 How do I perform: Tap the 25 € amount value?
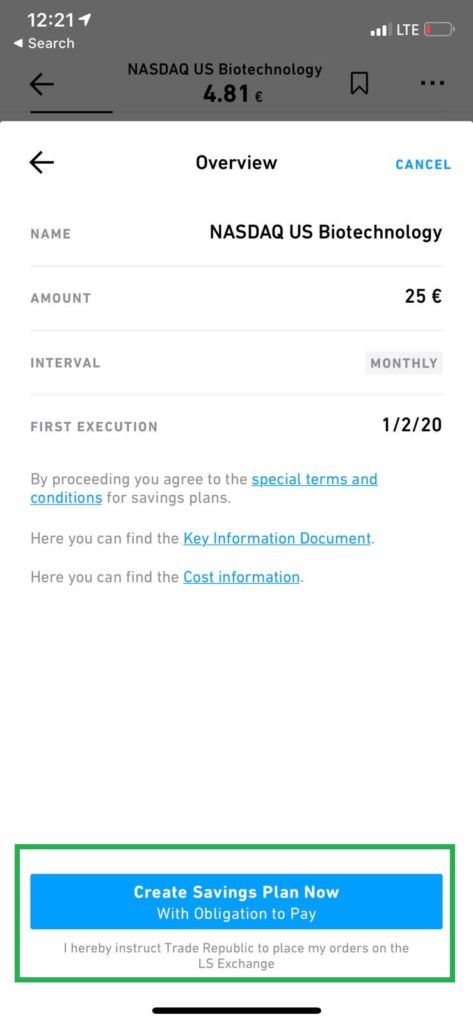coord(423,296)
